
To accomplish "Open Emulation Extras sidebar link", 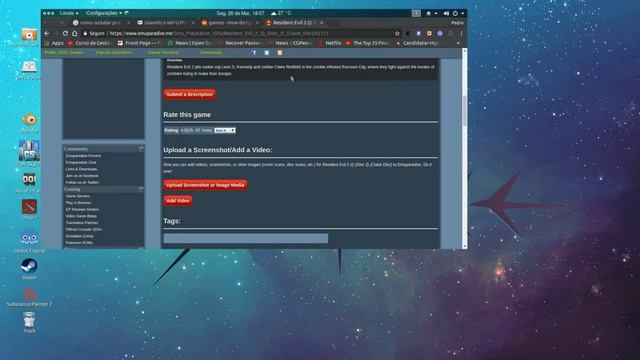I will (x=80, y=236).
